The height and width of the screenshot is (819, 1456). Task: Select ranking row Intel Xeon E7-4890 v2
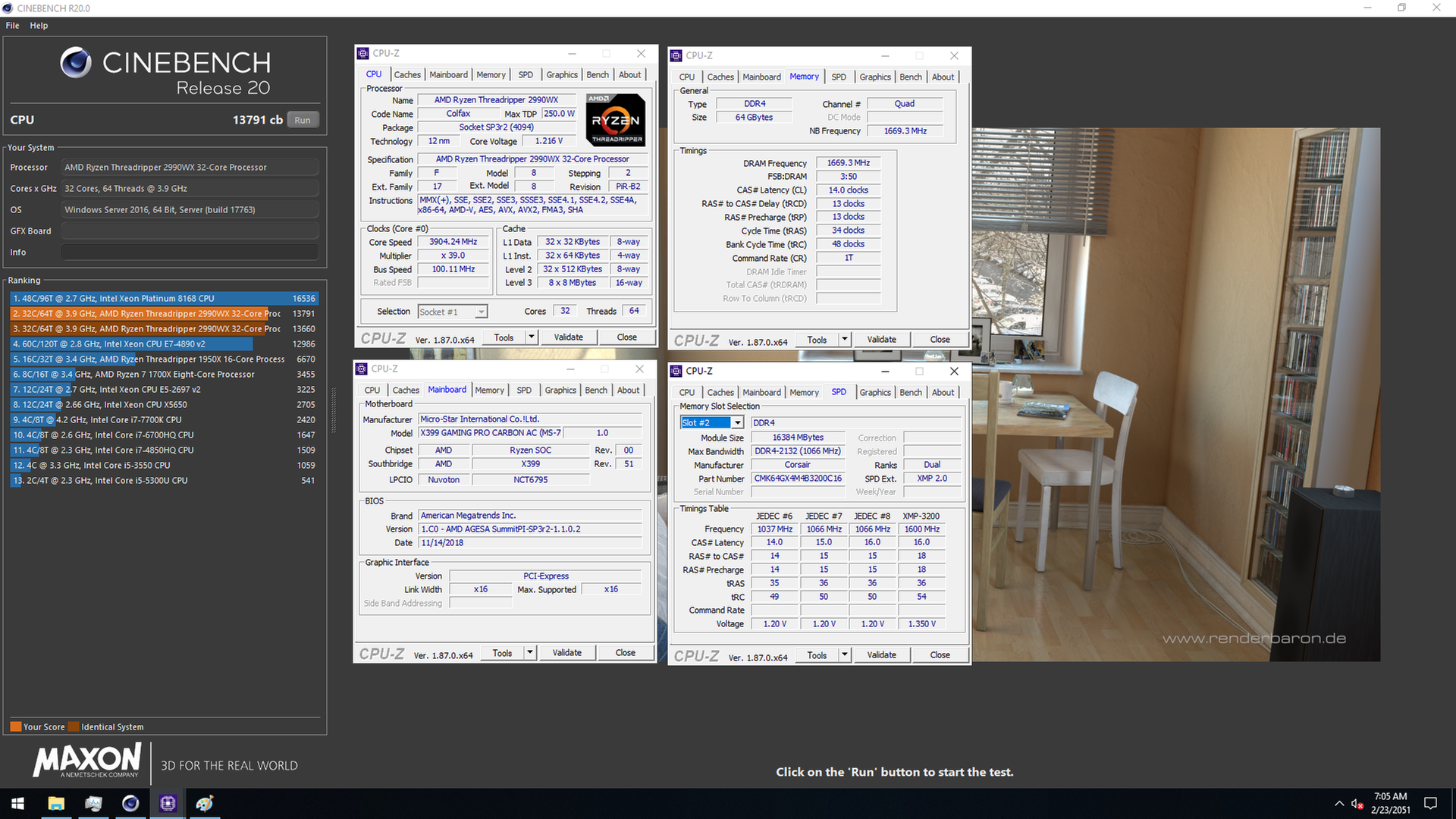click(164, 344)
